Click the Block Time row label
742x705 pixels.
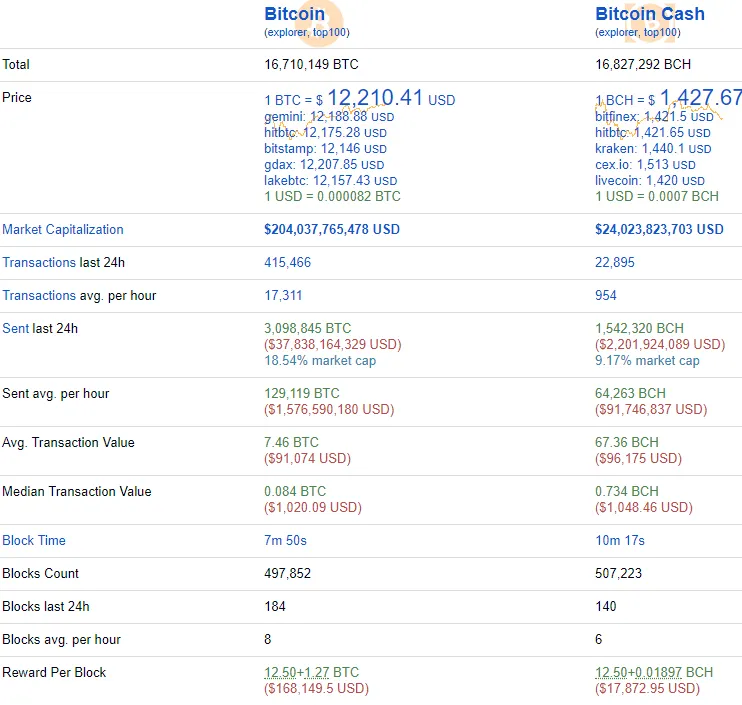point(34,540)
